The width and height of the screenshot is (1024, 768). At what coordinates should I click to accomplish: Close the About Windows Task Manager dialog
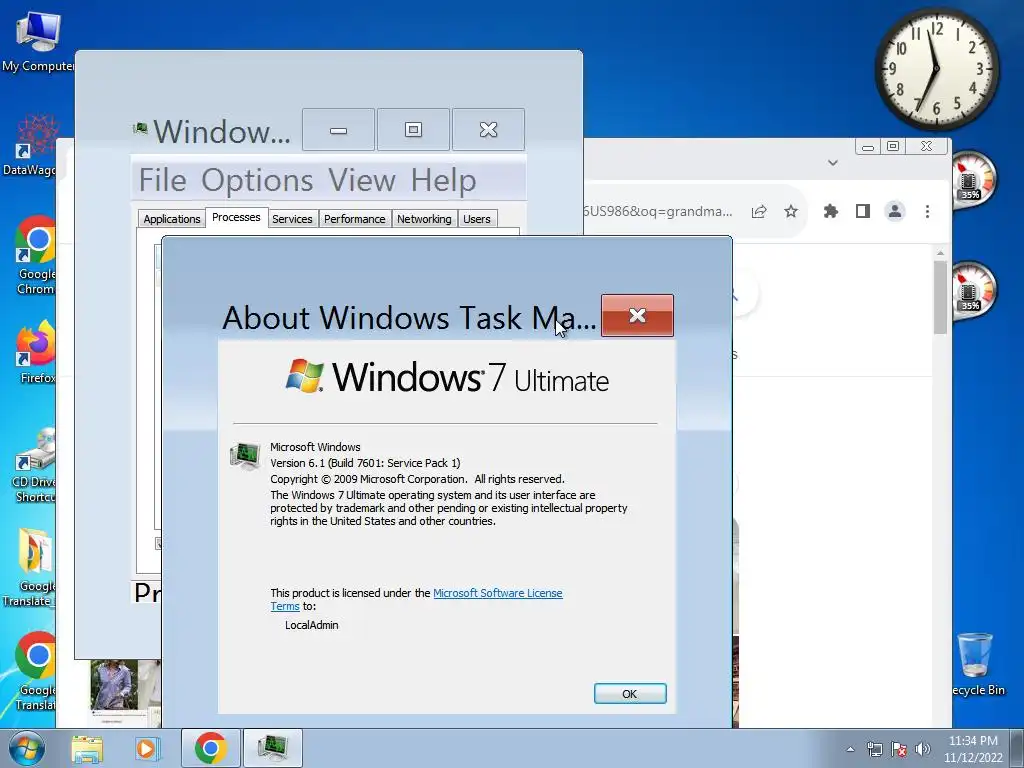pos(637,315)
